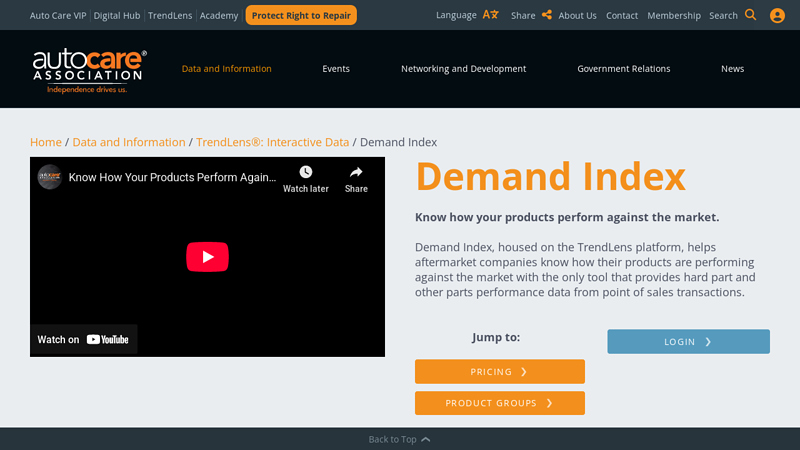800x450 pixels.
Task: Click the video Share arrow icon
Action: [x=356, y=172]
